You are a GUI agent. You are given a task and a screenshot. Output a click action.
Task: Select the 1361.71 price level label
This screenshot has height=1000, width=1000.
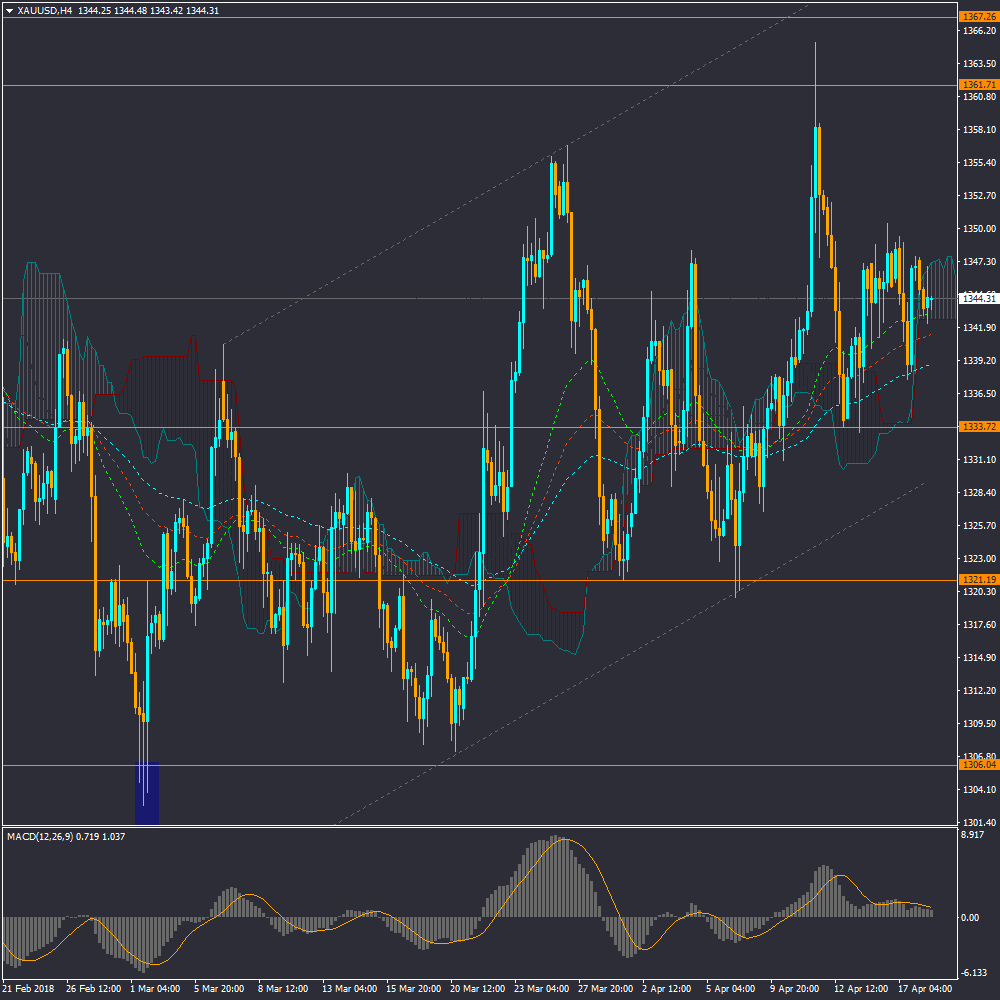(x=977, y=85)
